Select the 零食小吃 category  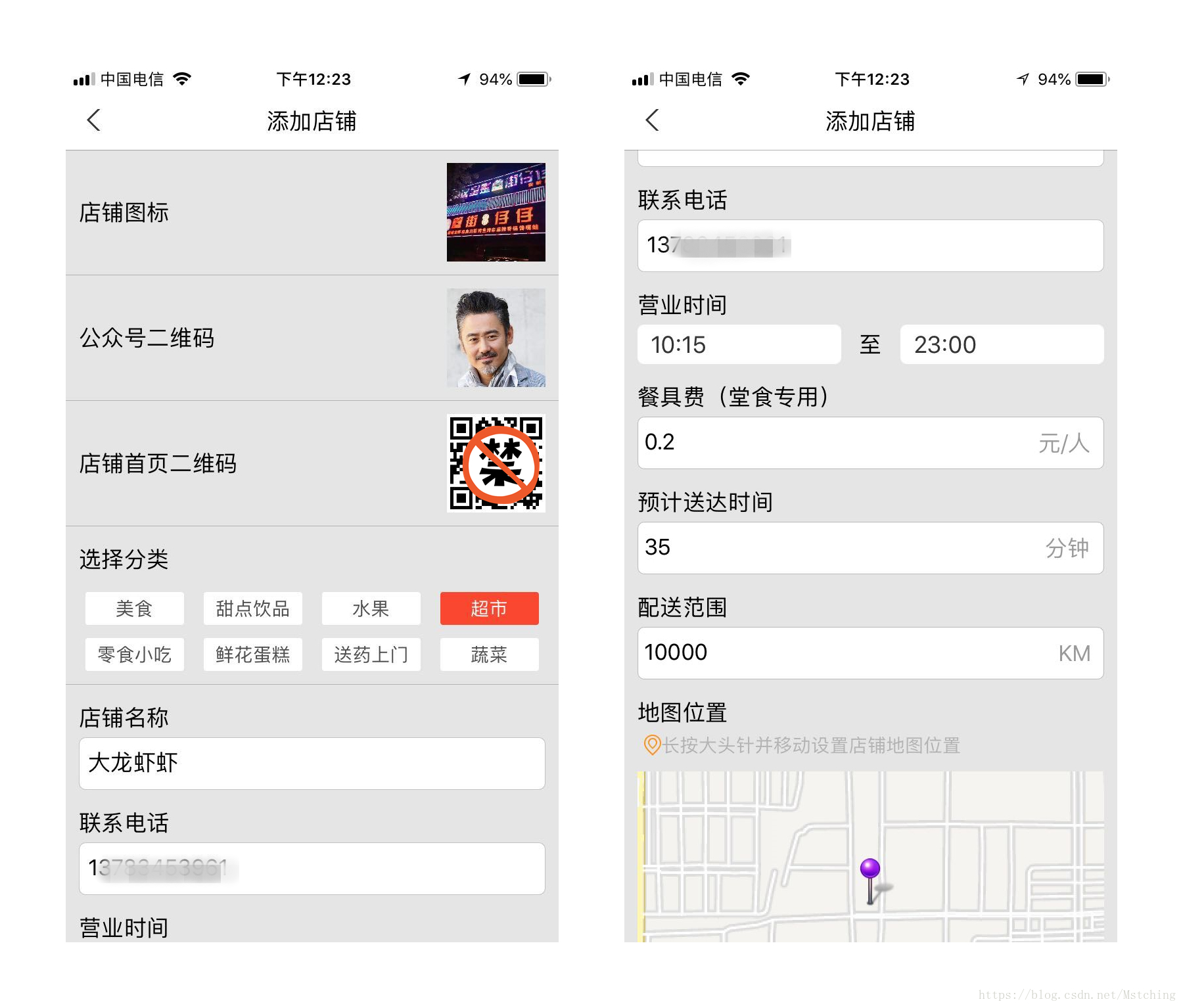tap(135, 654)
